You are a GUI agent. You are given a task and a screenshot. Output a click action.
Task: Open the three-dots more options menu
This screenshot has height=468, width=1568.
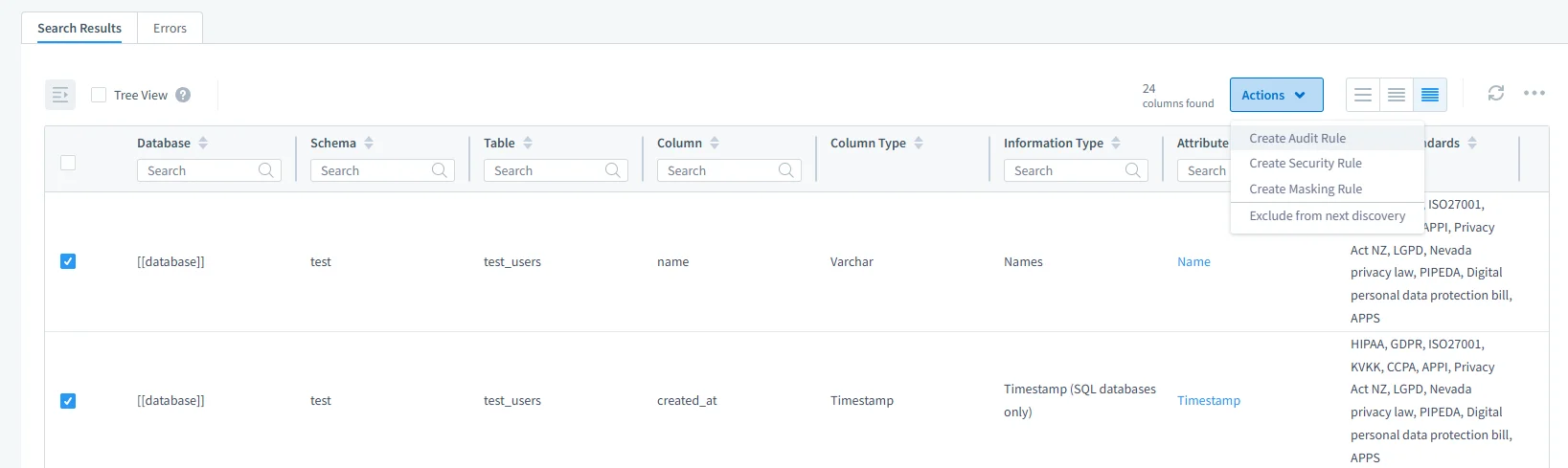pyautogui.click(x=1534, y=93)
